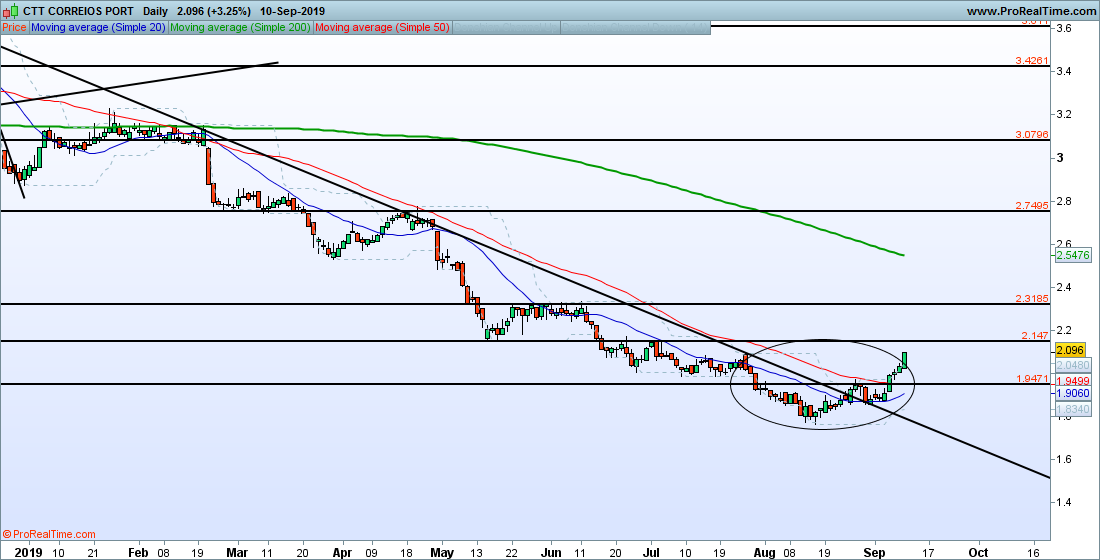Click the 2.0480 Donchian value tag
Image resolution: width=1100 pixels, height=560 pixels.
coord(1073,366)
